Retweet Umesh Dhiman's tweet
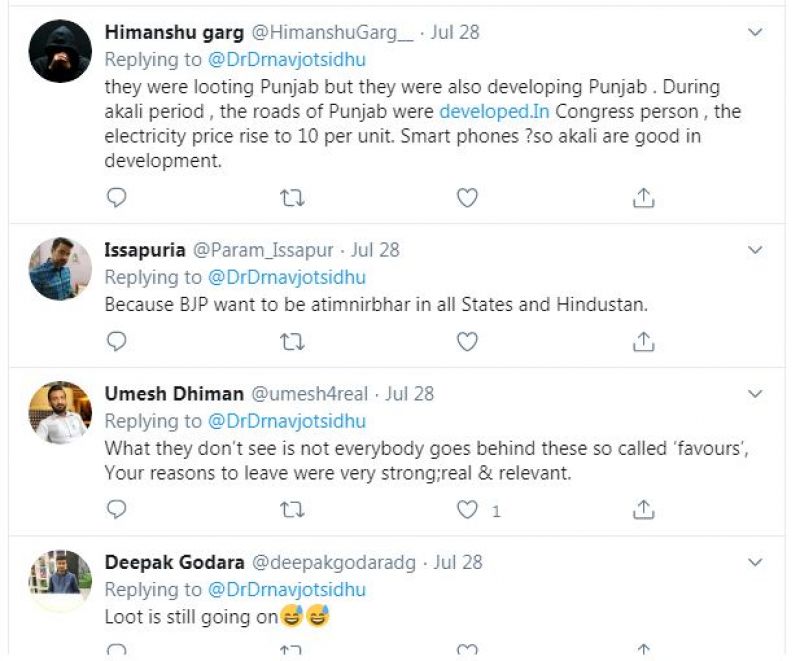 click(291, 510)
